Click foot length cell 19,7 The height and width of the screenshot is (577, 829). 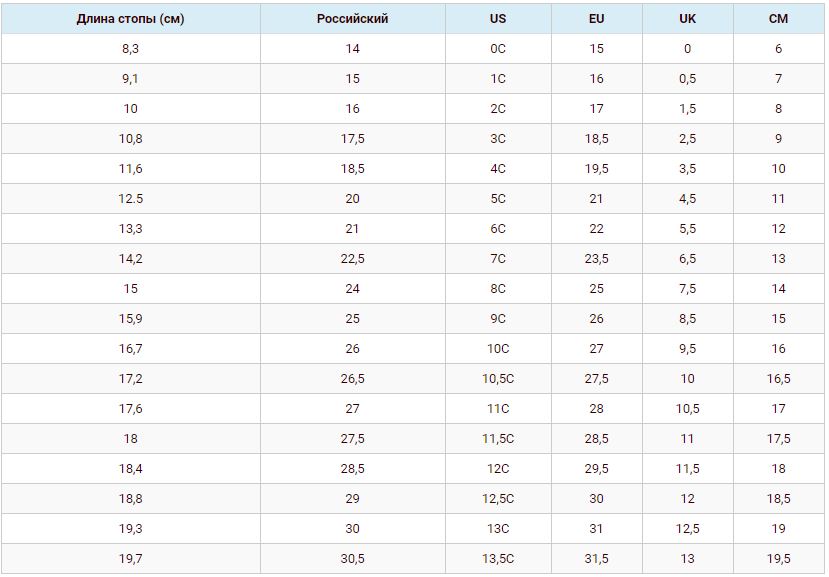click(130, 559)
